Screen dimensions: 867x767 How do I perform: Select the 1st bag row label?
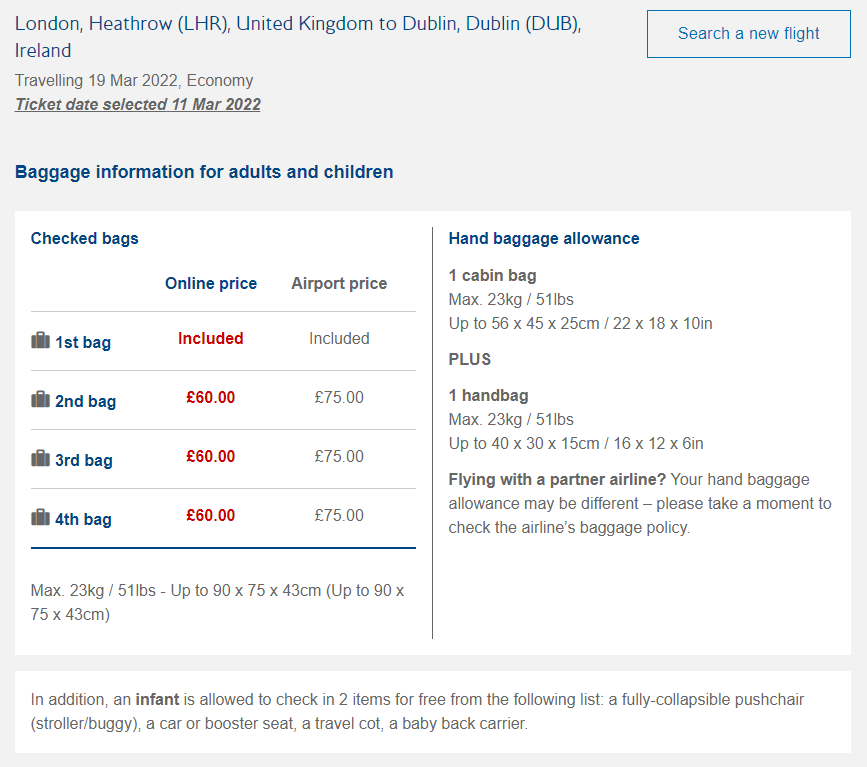point(83,342)
